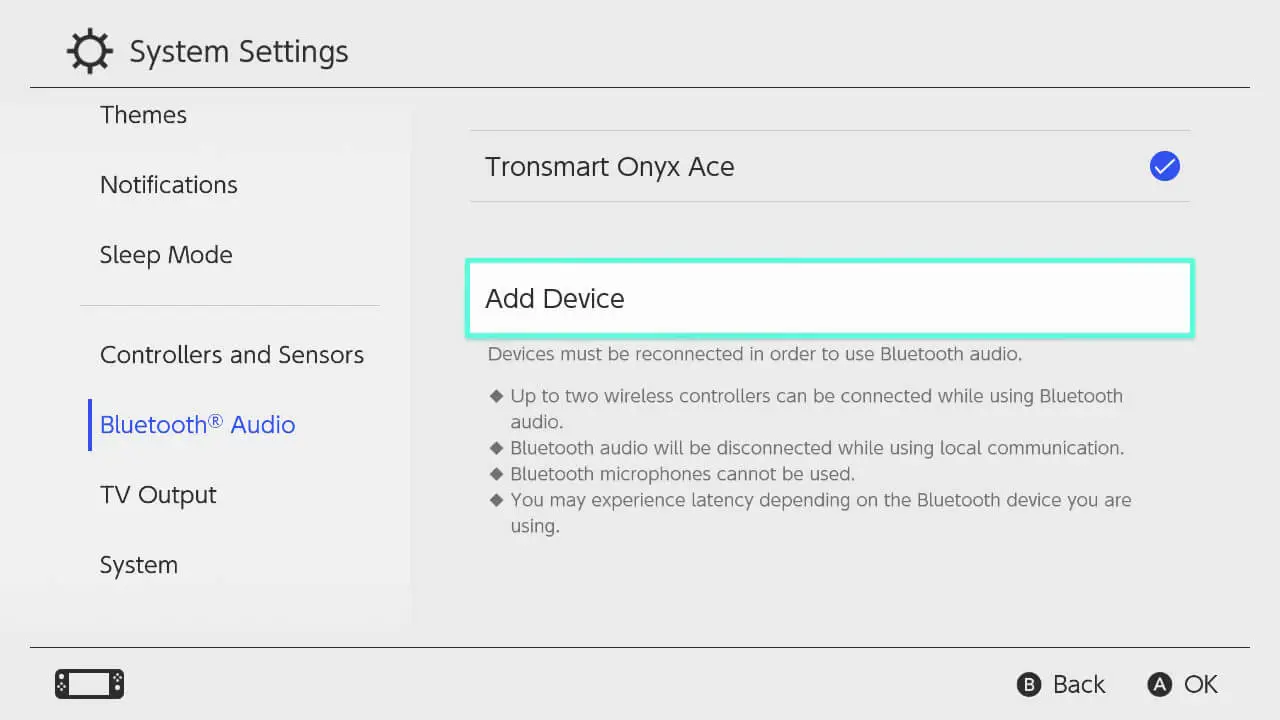The height and width of the screenshot is (720, 1280).
Task: Go to Notifications settings
Action: coord(168,185)
